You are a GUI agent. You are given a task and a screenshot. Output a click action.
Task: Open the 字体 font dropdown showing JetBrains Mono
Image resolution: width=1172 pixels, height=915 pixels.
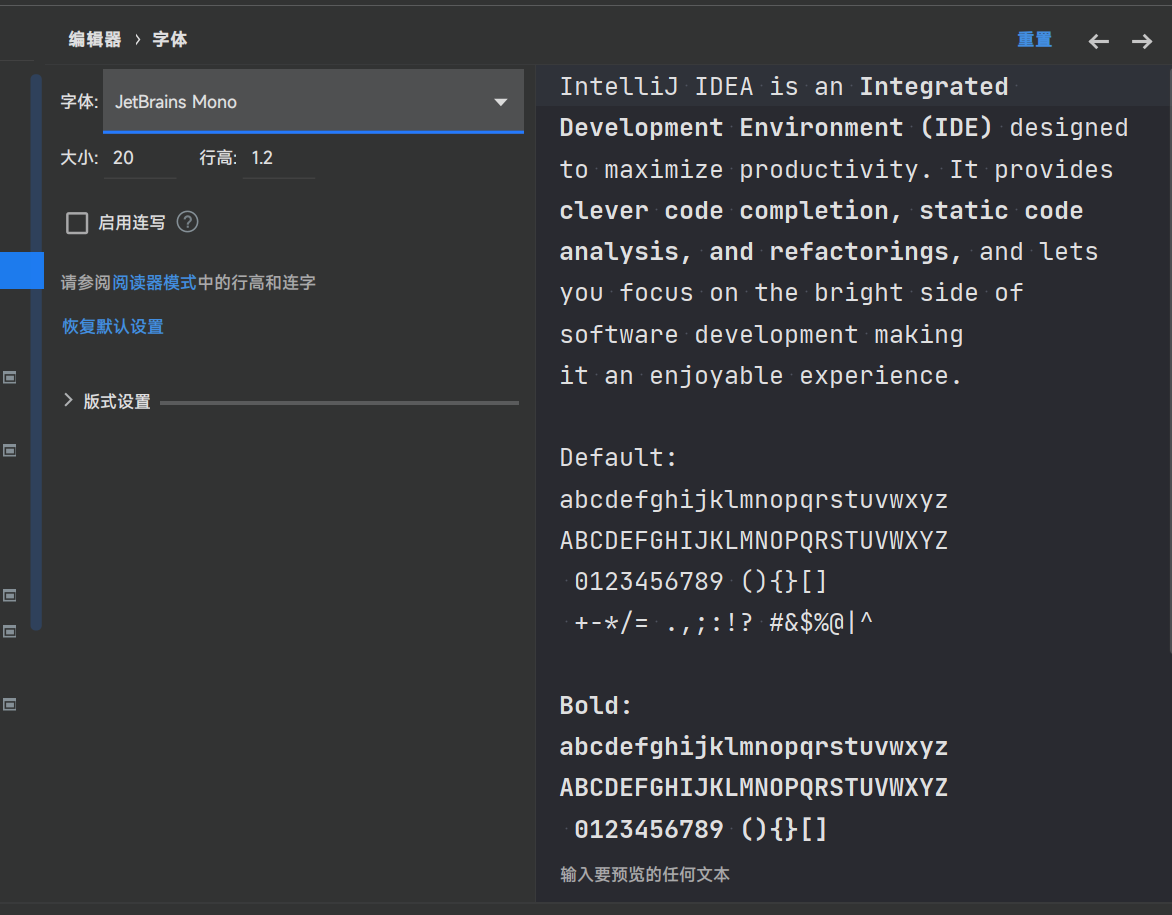point(313,102)
